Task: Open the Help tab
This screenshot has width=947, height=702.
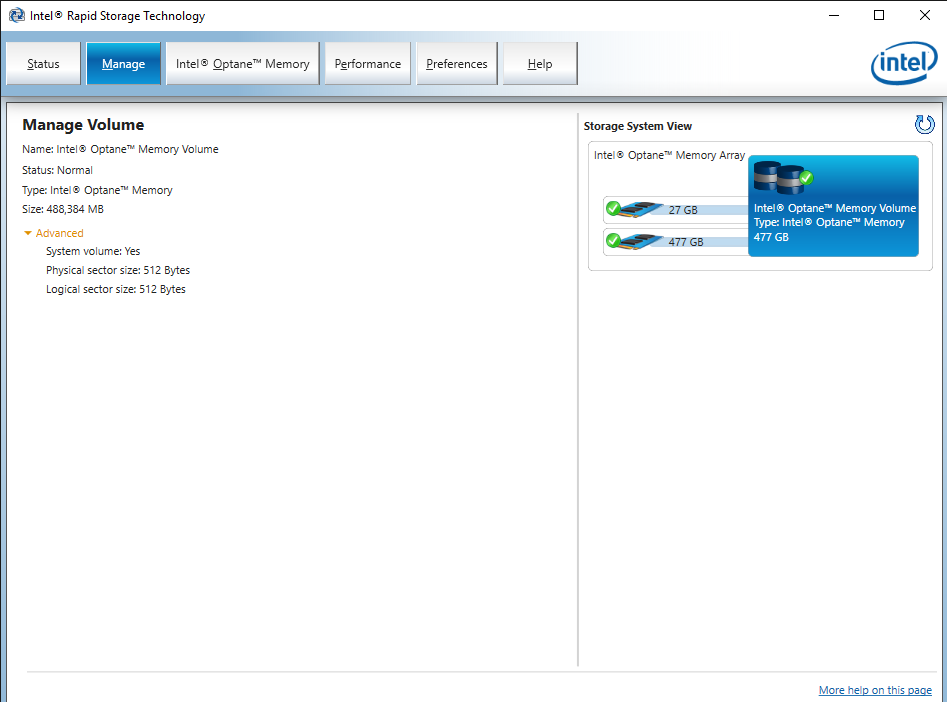Action: click(x=538, y=63)
